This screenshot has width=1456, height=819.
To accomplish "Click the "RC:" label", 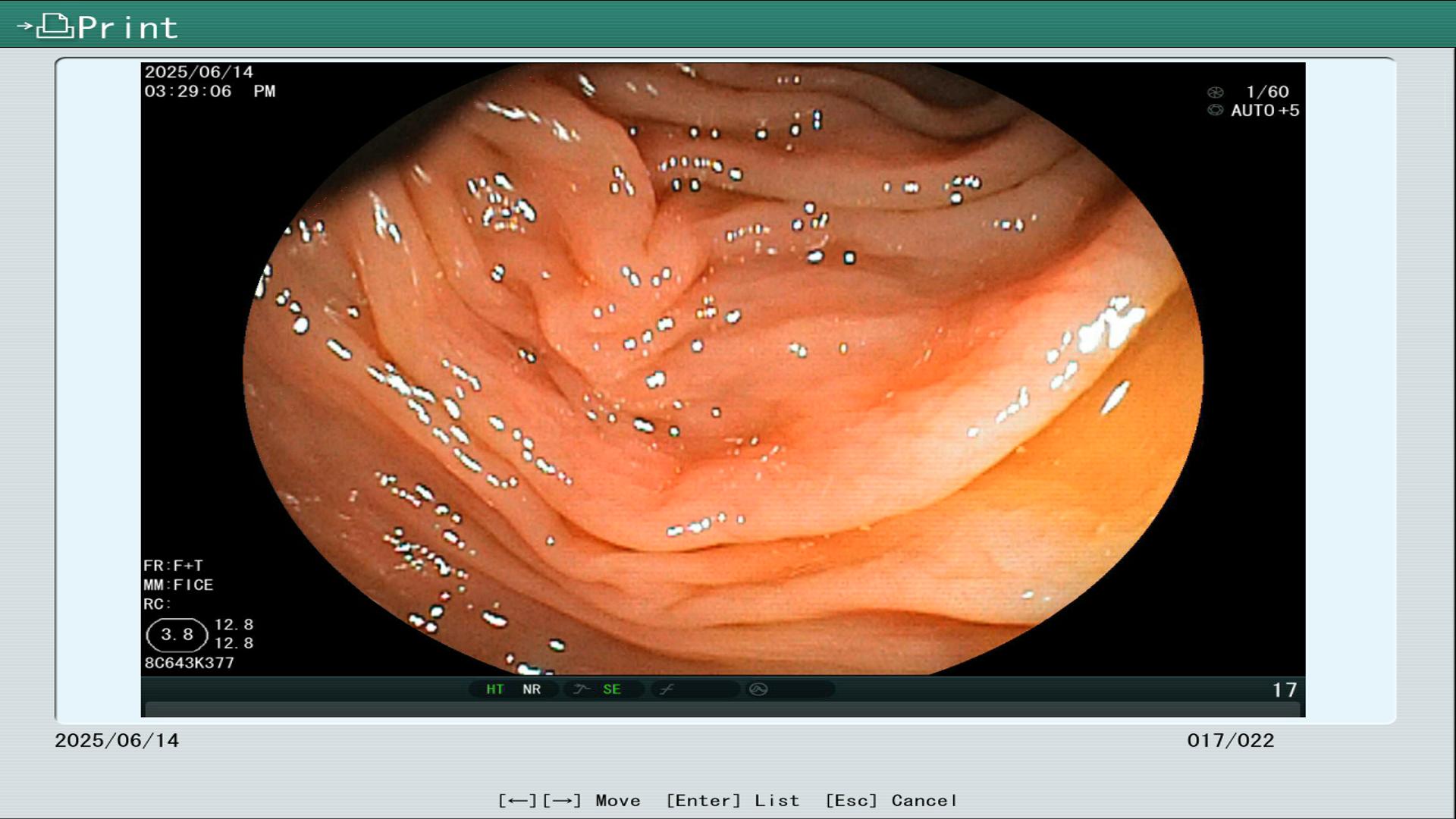I will click(158, 604).
